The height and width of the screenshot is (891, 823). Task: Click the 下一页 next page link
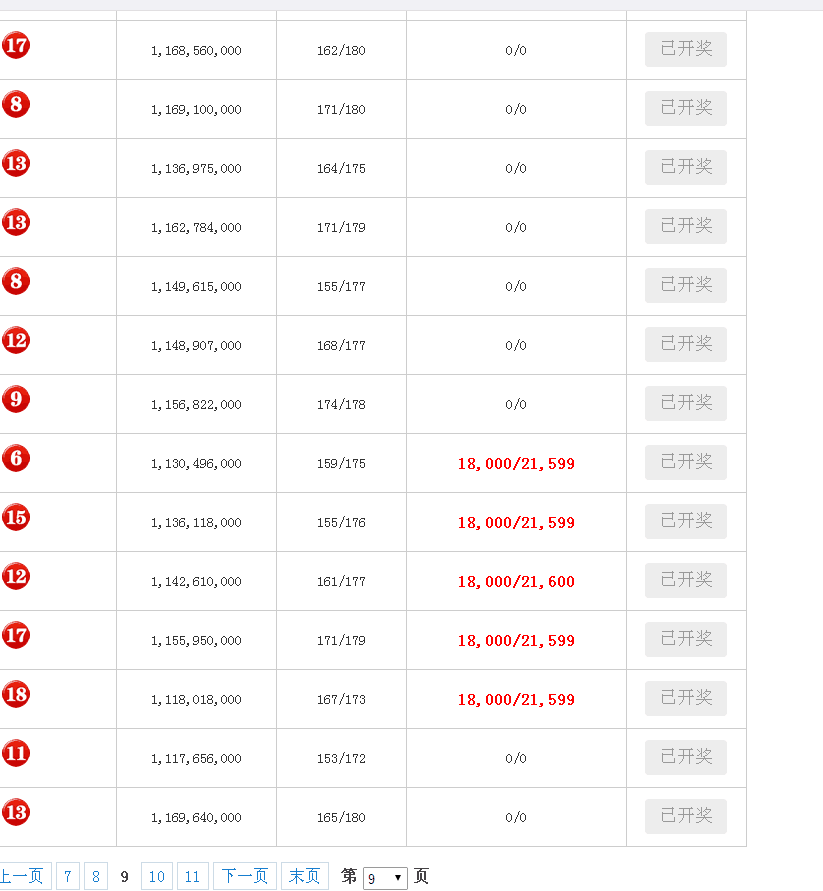245,877
